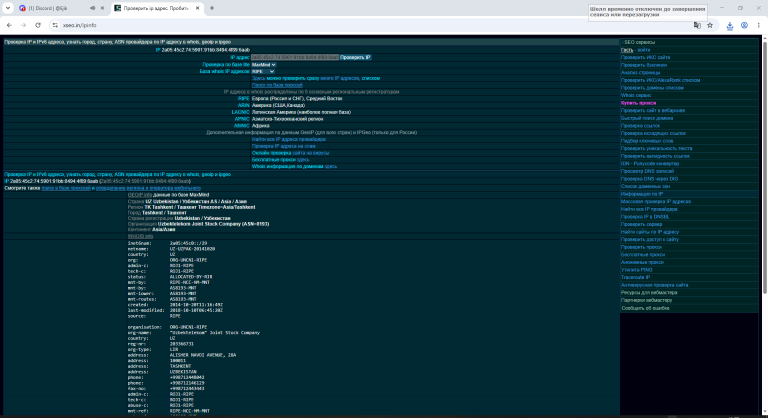Open Найти сайты по IP адресу link
This screenshot has width=768, height=418.
point(649,232)
